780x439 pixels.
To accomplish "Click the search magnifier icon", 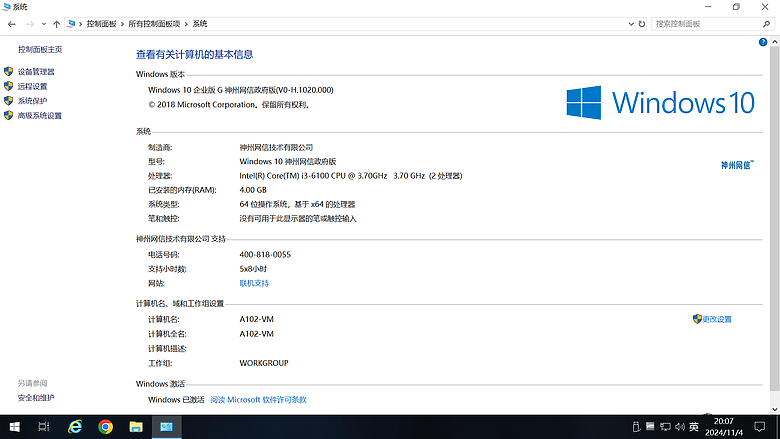I will pos(767,24).
